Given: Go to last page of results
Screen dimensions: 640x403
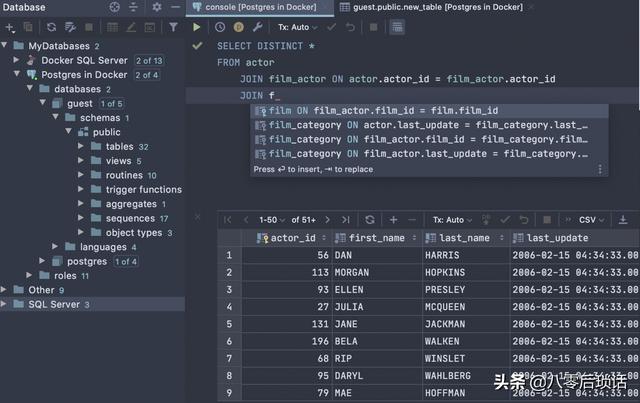Looking at the screenshot, I should pyautogui.click(x=346, y=220).
